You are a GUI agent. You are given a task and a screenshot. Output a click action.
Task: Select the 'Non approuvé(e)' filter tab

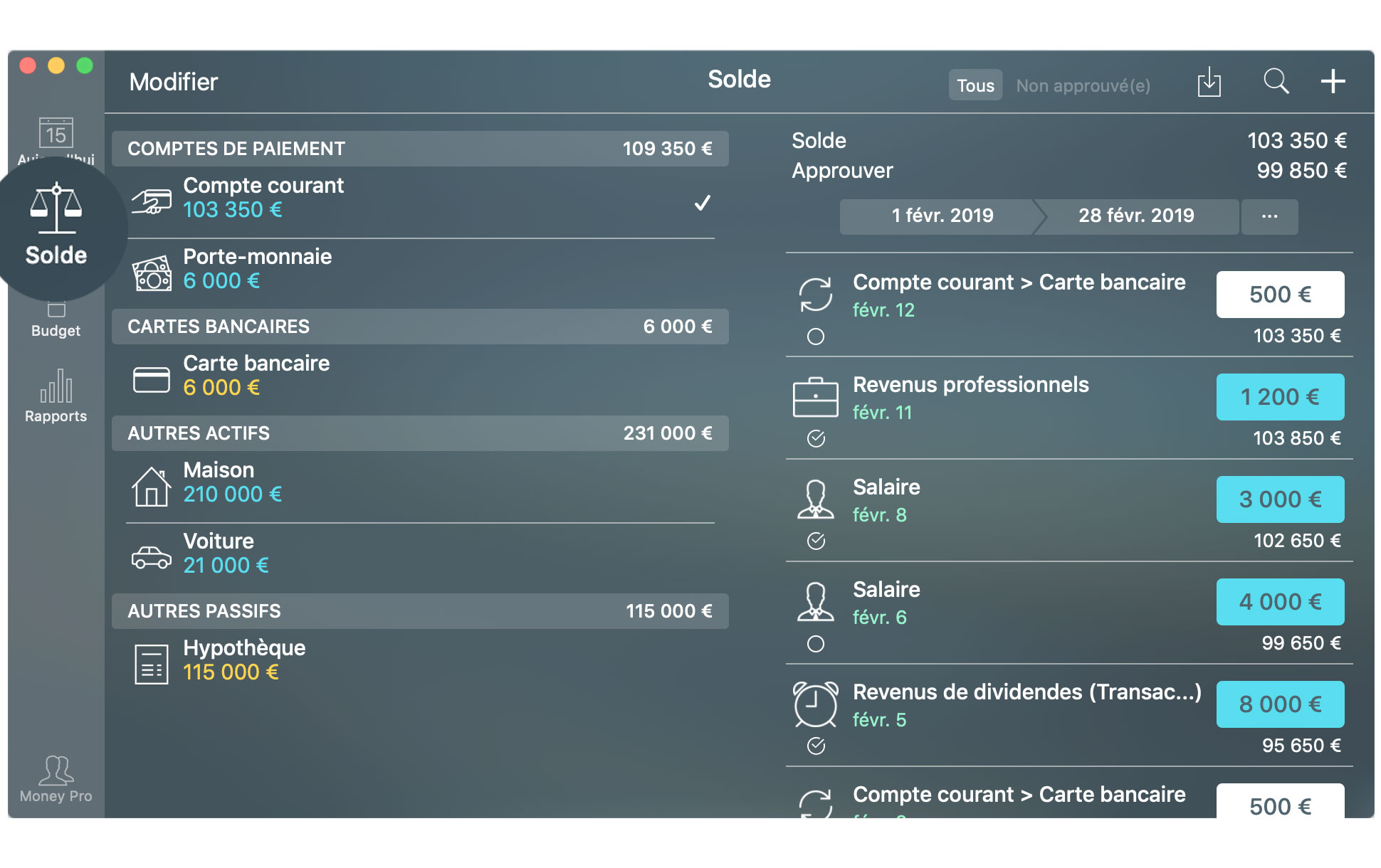1081,84
